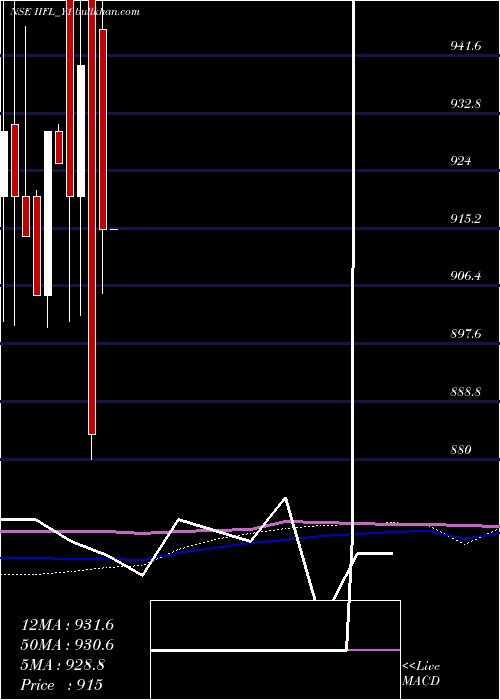Select the Price : 915 readout

pos(62,685)
